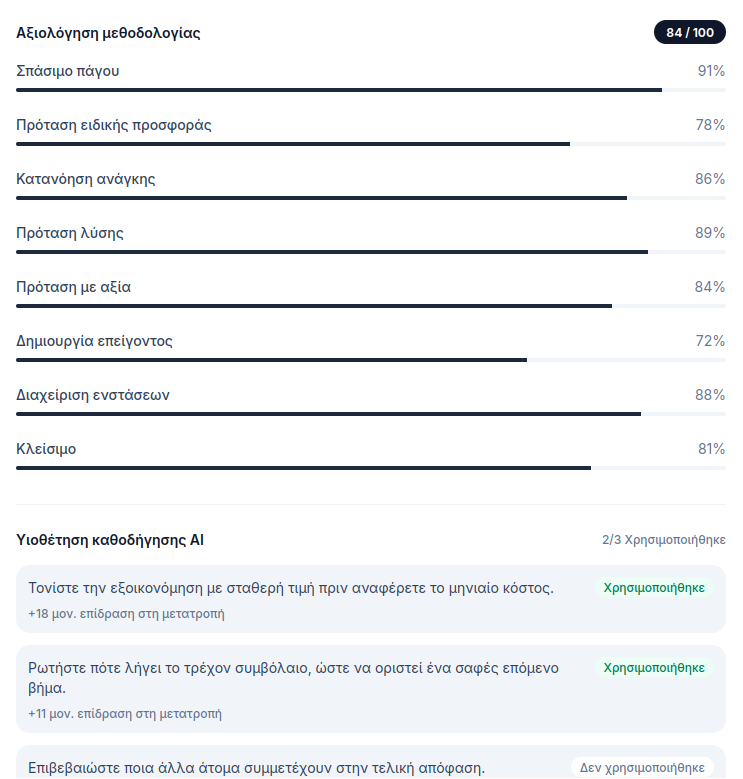Open the decision-makers confirmation tip card
Image resolution: width=743 pixels, height=779 pixels.
371,762
